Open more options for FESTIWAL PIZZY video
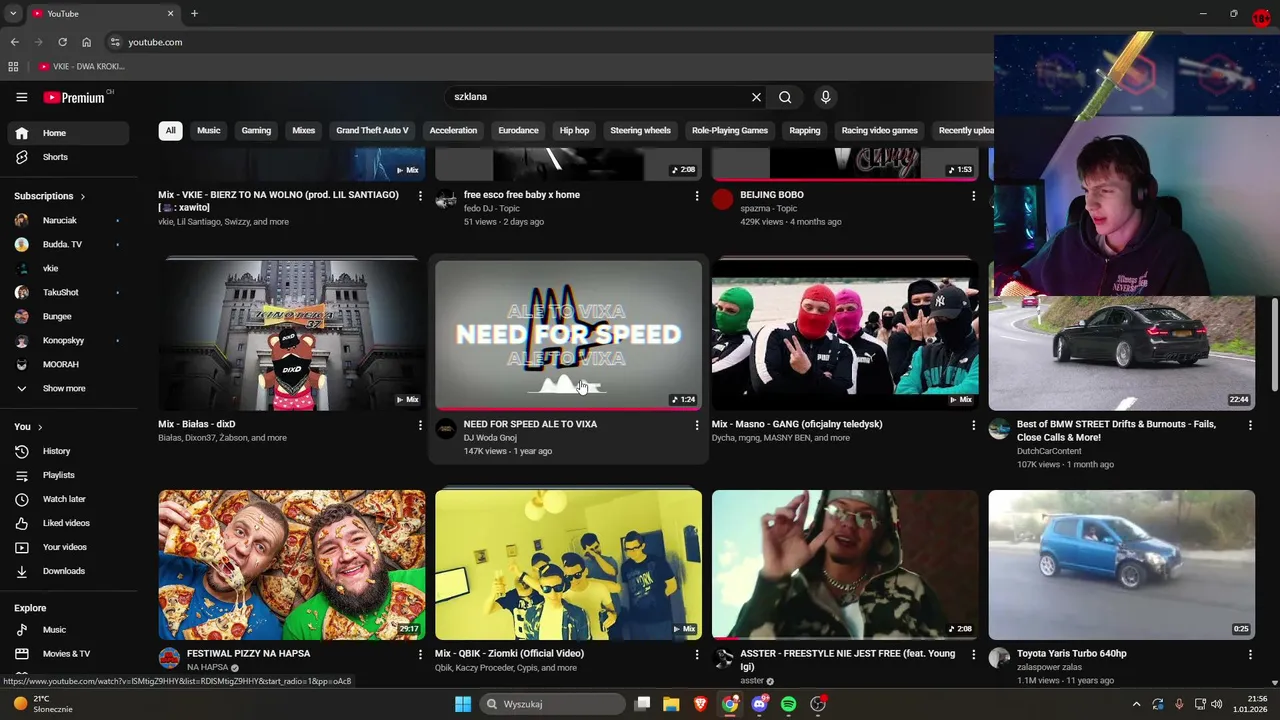The width and height of the screenshot is (1280, 720). point(420,654)
